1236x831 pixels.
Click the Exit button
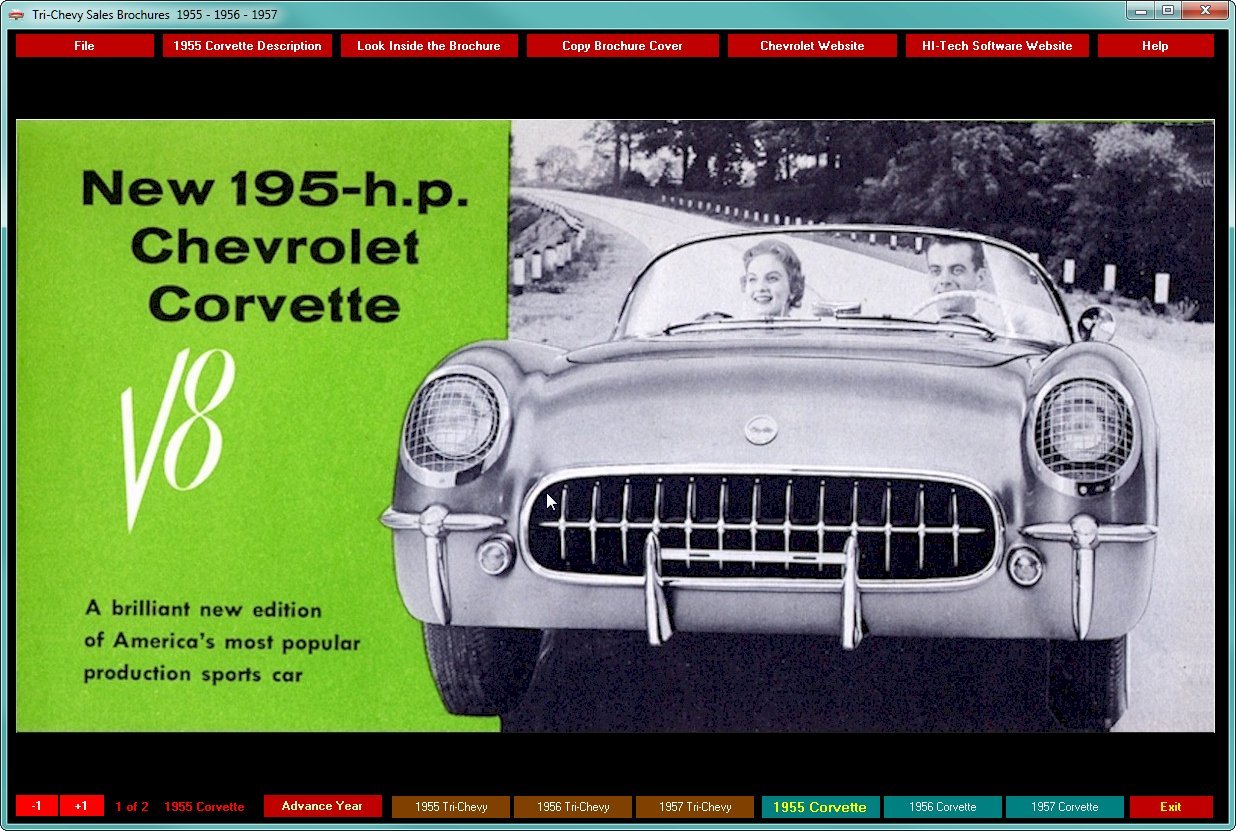coord(1171,807)
